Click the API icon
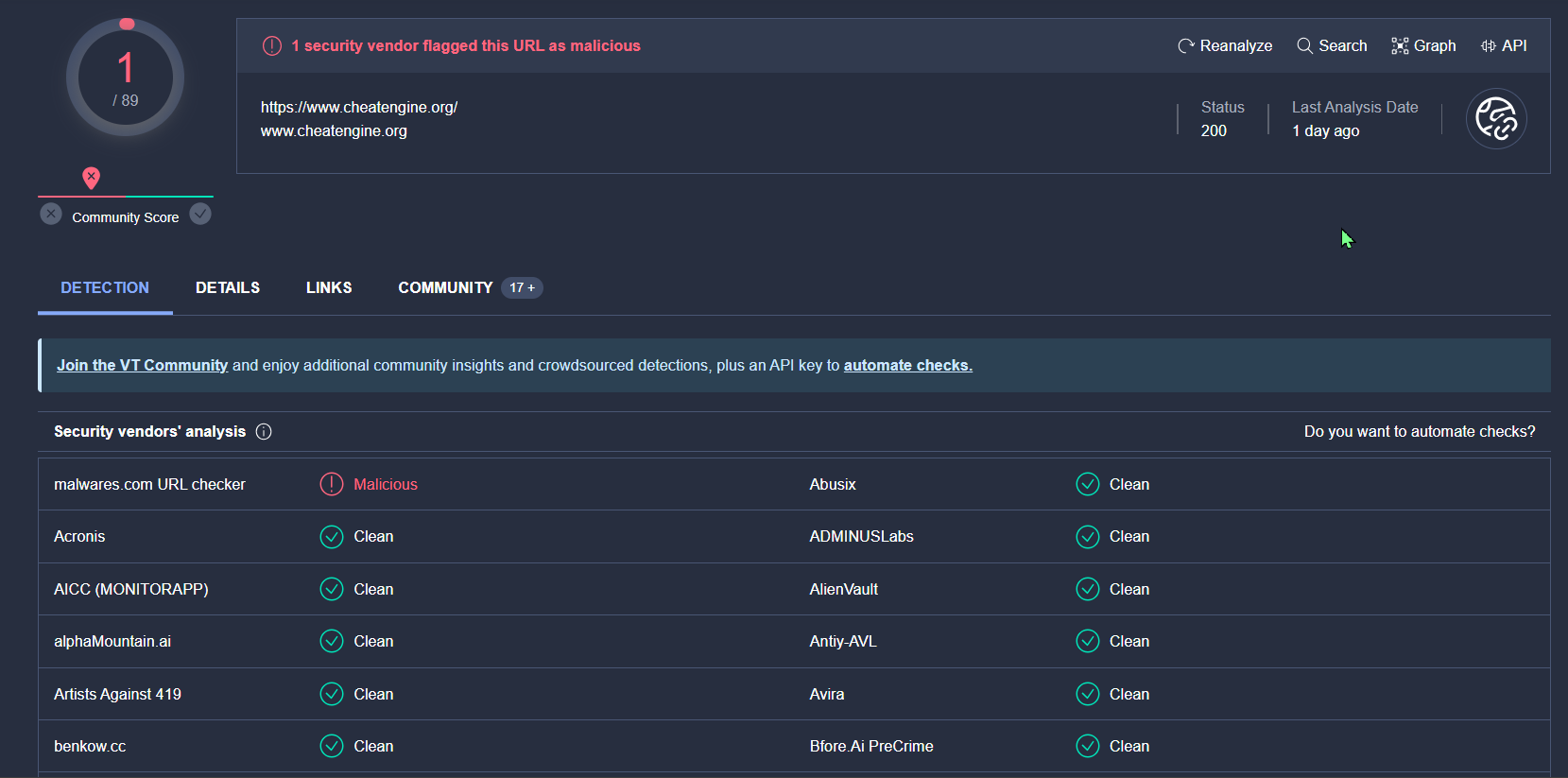This screenshot has width=1568, height=778. (1489, 45)
